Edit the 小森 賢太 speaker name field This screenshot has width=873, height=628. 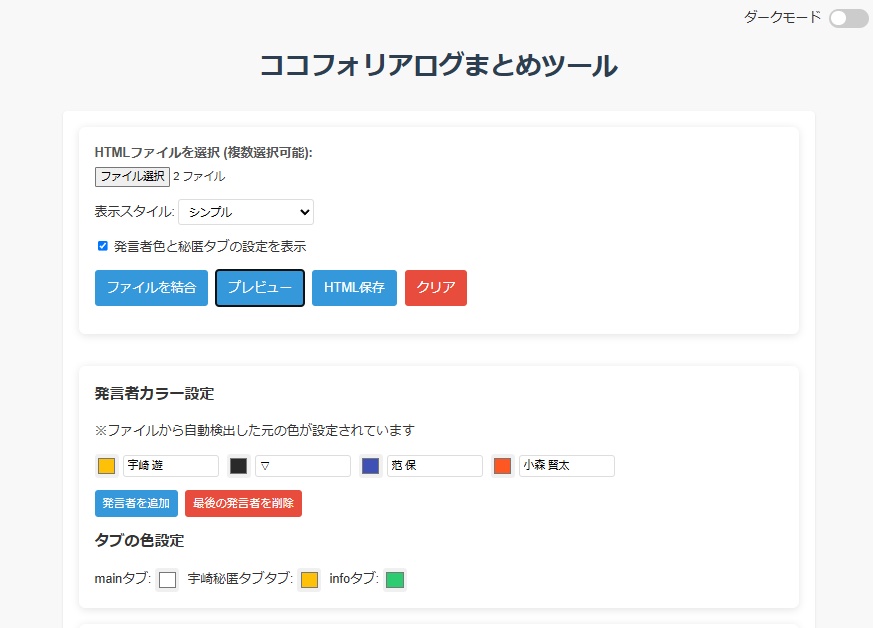[565, 465]
